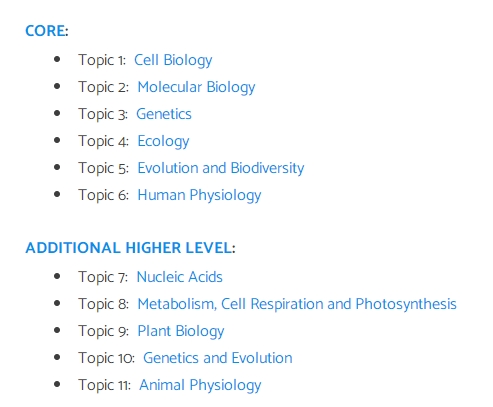Open Genetics and Evolution under Topic 10

218,358
